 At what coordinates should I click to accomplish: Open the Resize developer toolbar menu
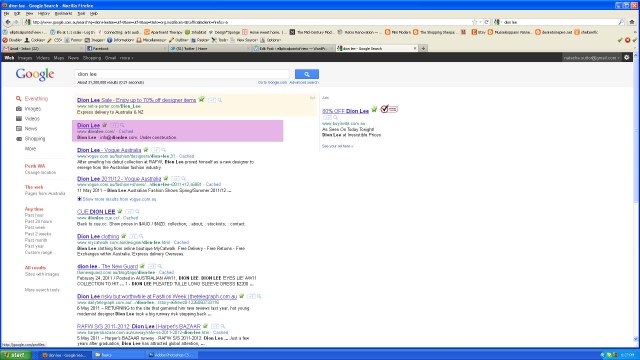tap(200, 40)
